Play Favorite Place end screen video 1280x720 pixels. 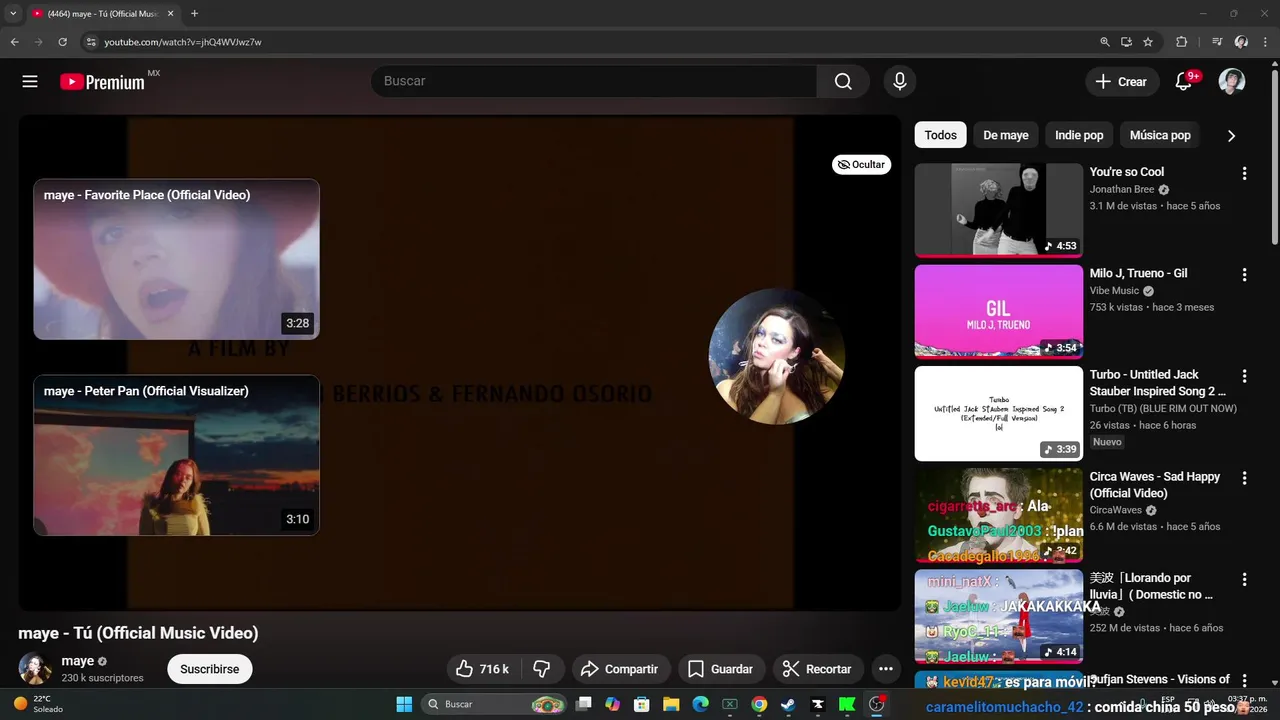point(176,259)
